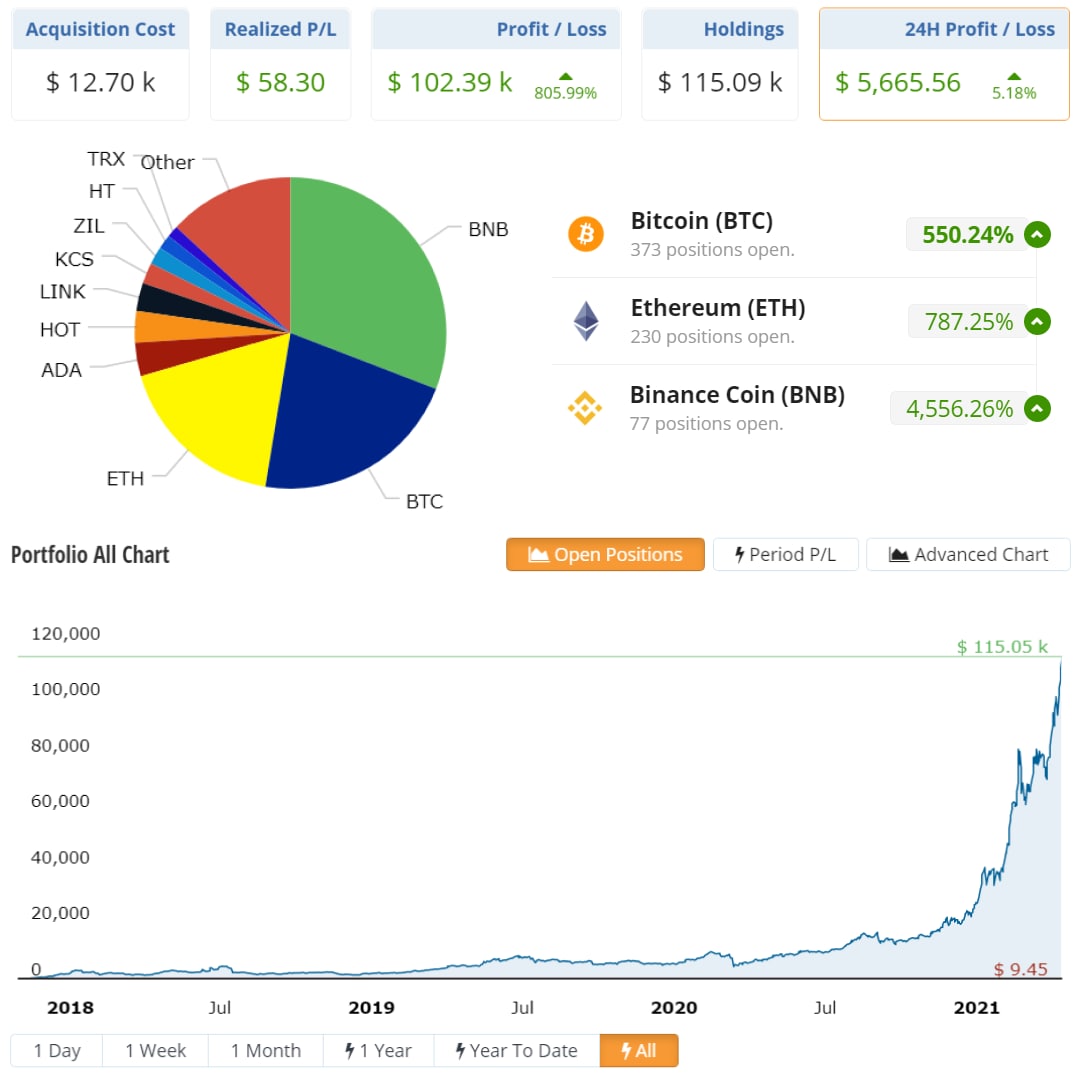The image size is (1080, 1080).
Task: Click the HT pie label
Action: pos(102,191)
